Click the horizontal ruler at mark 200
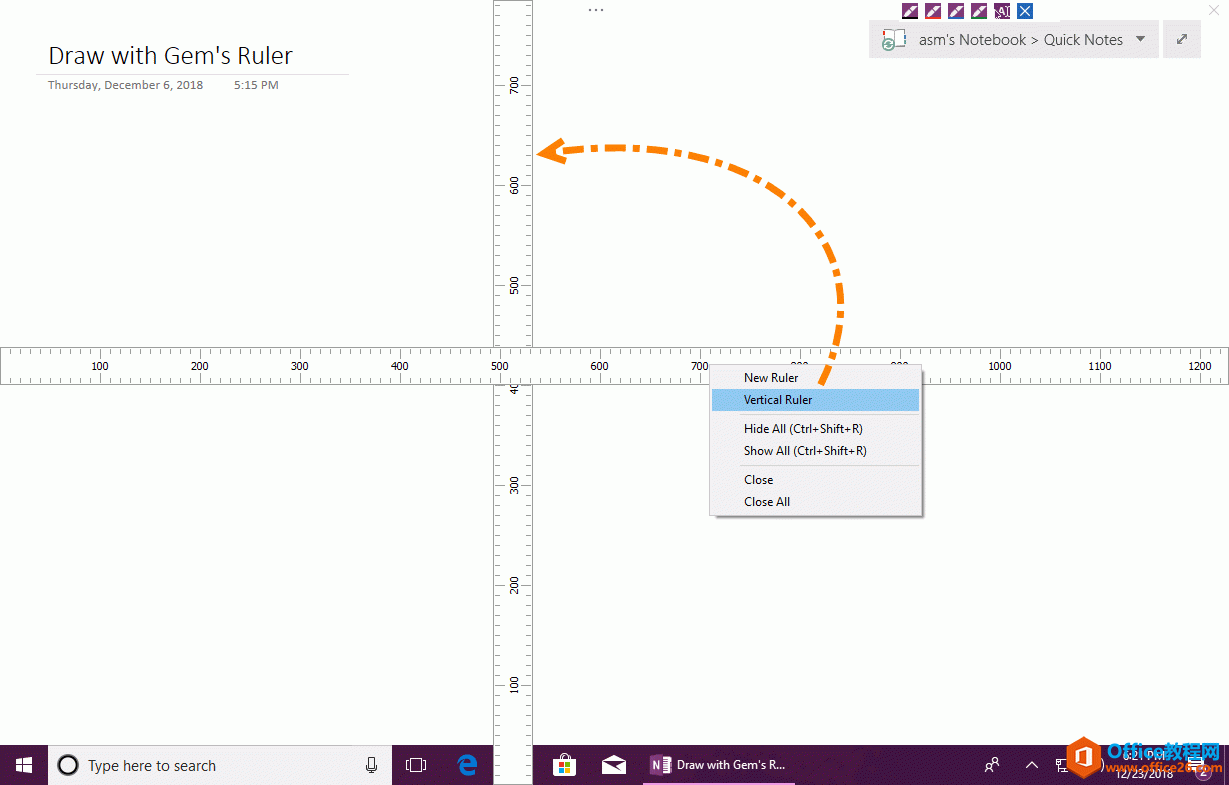 coord(200,366)
